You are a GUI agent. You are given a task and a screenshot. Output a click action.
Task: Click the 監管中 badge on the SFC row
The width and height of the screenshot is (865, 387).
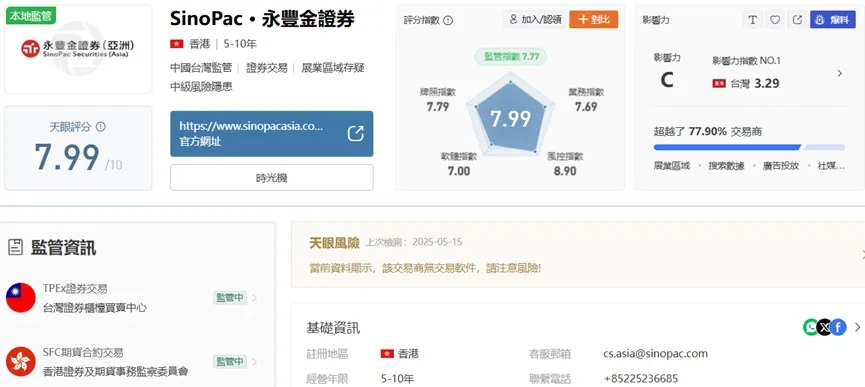pyautogui.click(x=229, y=362)
